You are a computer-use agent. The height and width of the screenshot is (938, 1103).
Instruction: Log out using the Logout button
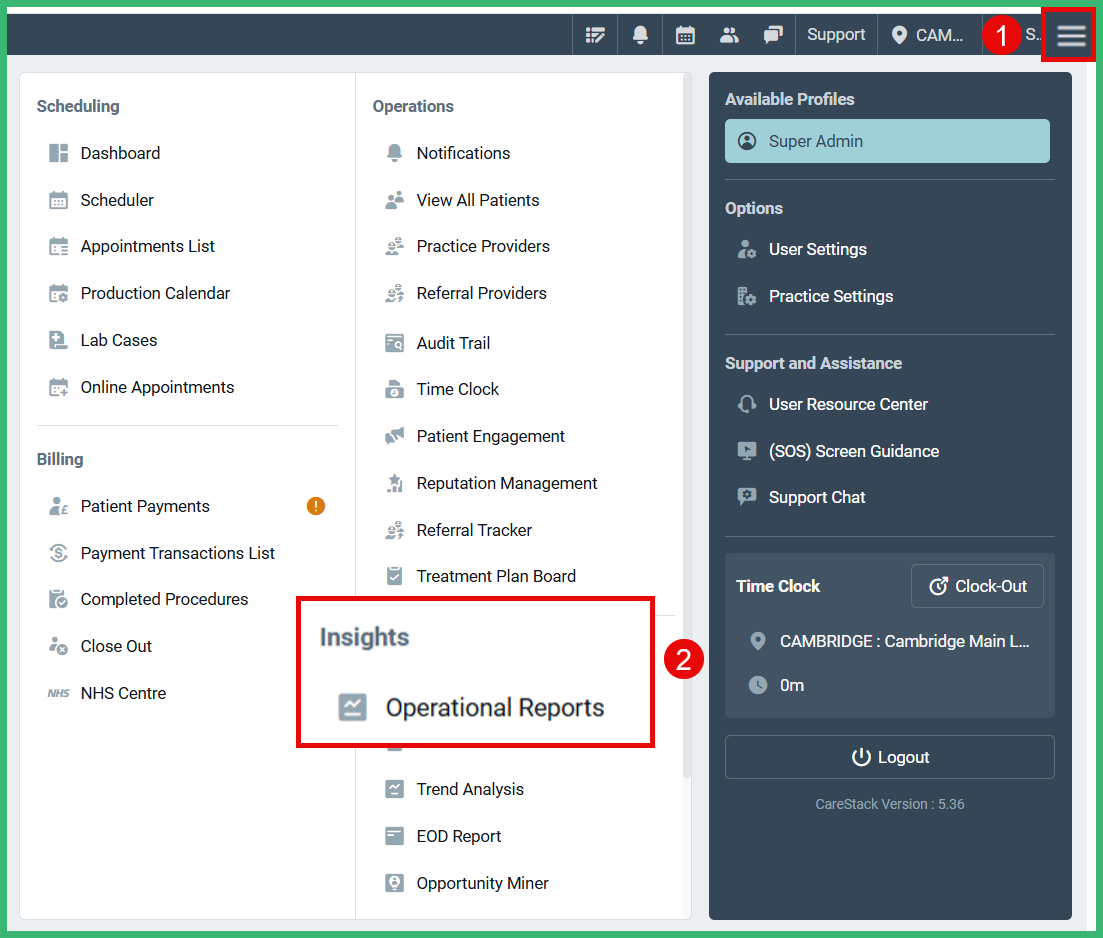(889, 757)
